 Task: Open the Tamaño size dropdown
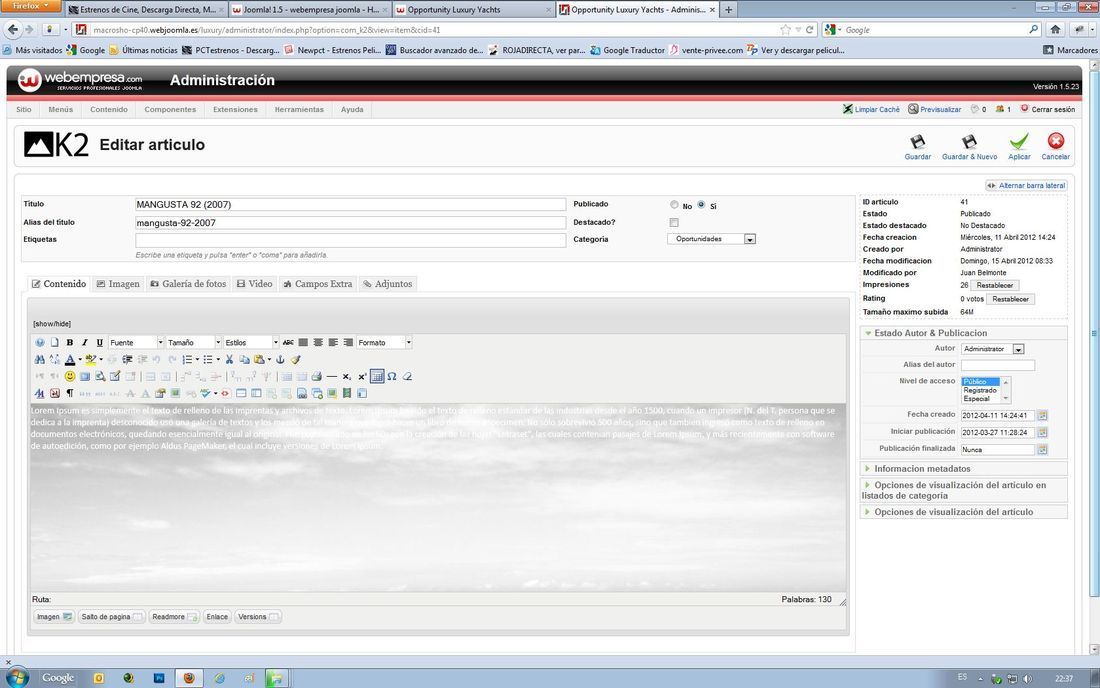click(194, 342)
